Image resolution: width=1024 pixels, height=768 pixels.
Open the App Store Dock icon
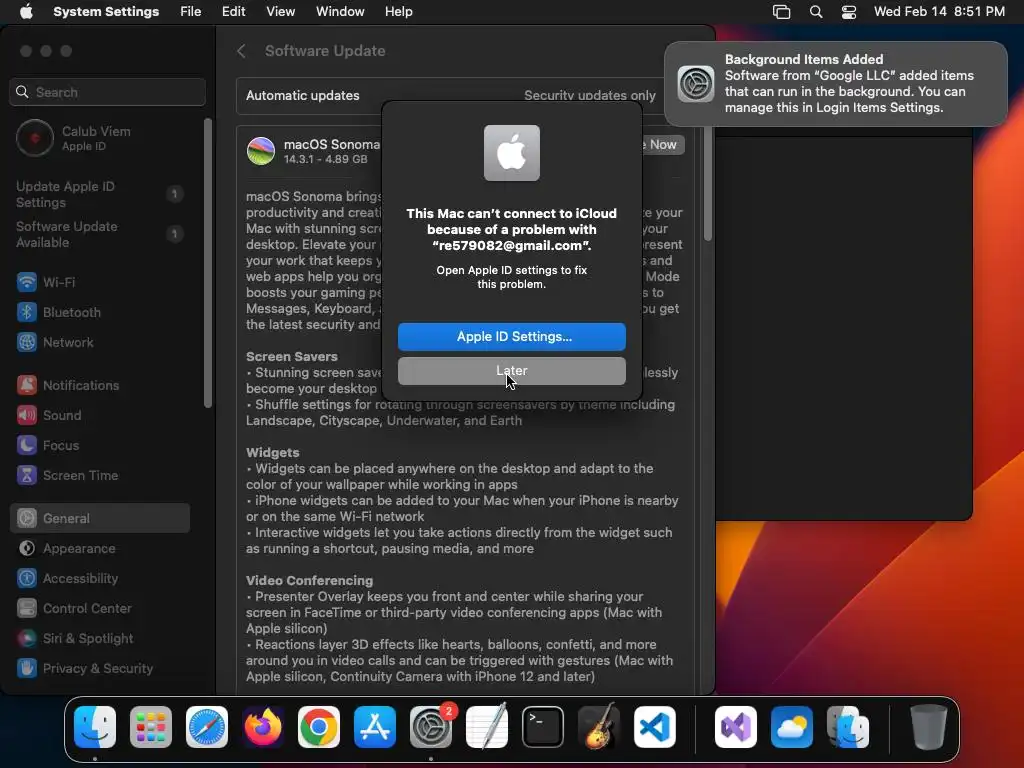(x=375, y=727)
